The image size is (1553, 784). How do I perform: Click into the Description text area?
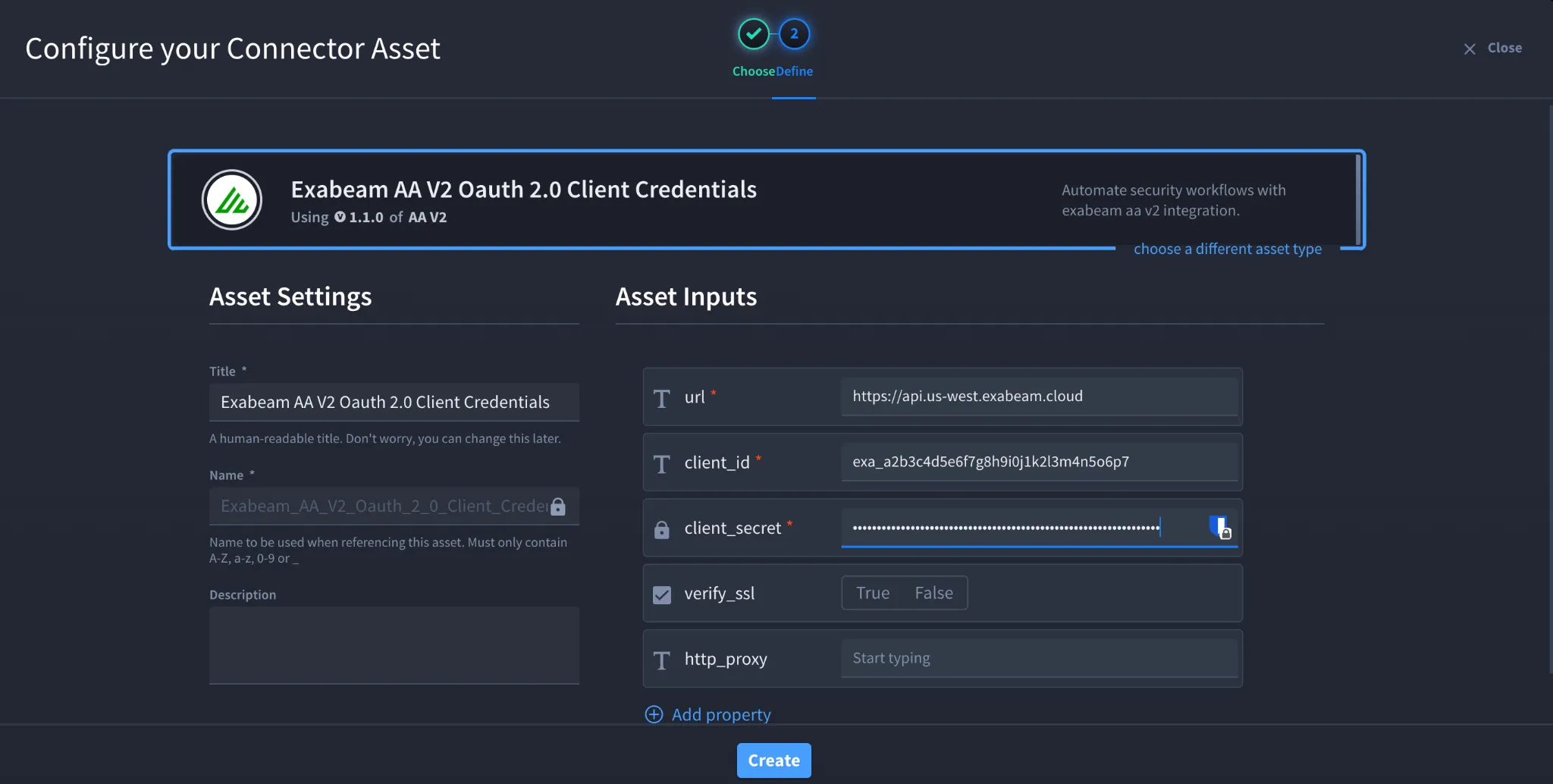coord(394,645)
